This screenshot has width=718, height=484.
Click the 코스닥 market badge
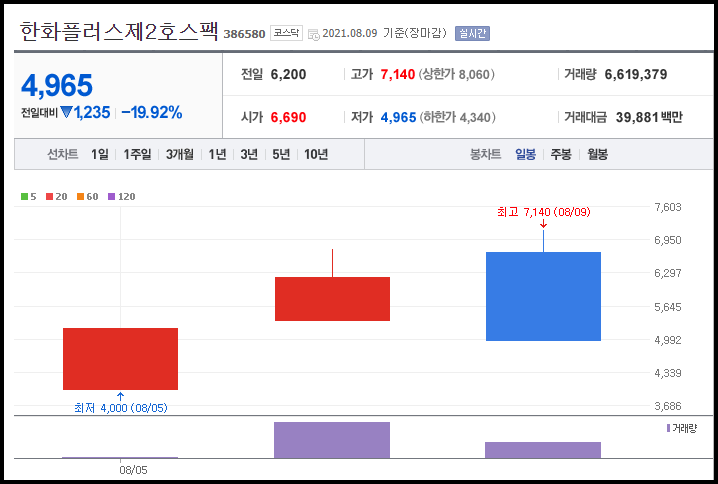pos(286,33)
